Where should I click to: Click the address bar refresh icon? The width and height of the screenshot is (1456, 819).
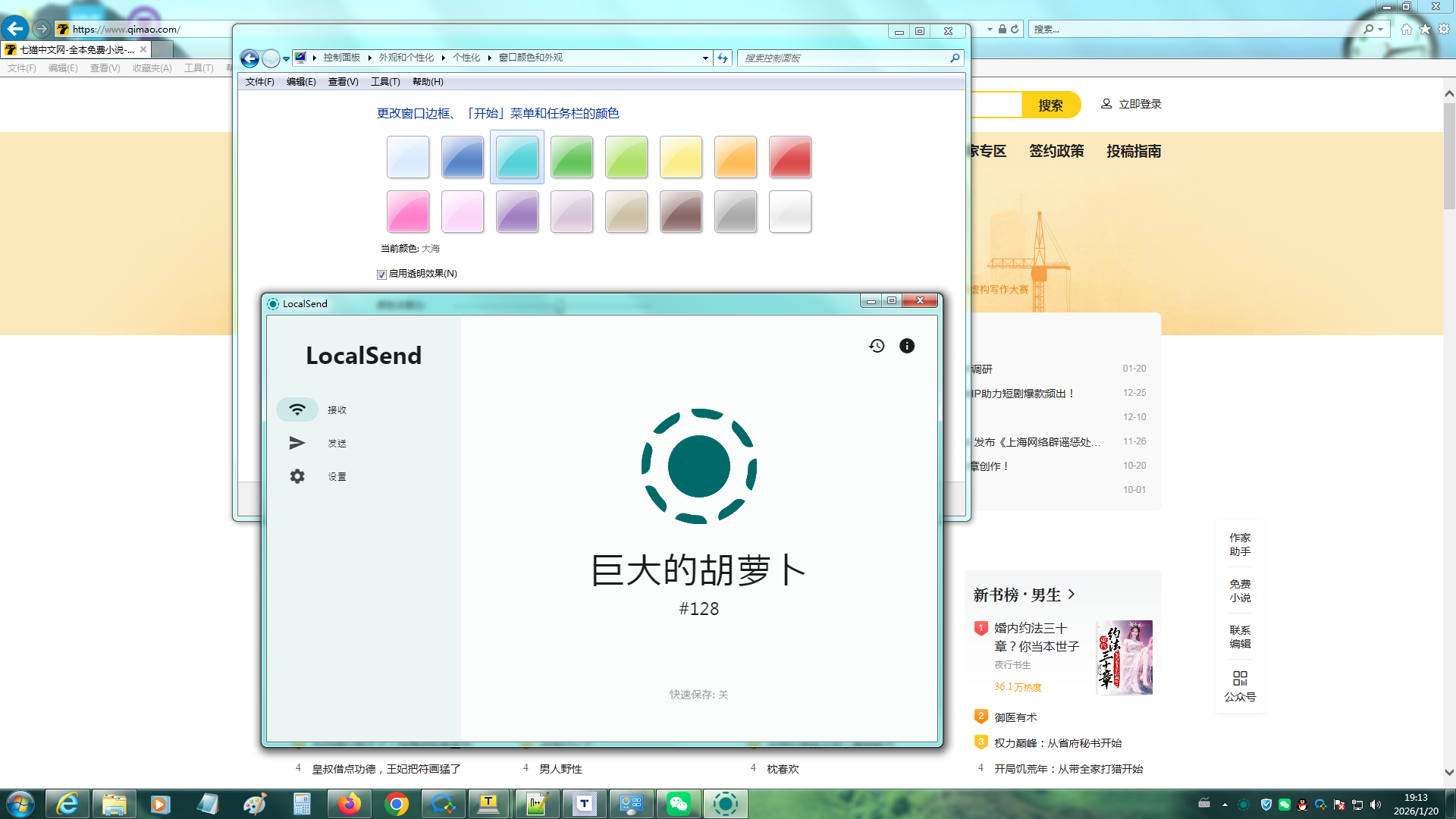tap(723, 58)
